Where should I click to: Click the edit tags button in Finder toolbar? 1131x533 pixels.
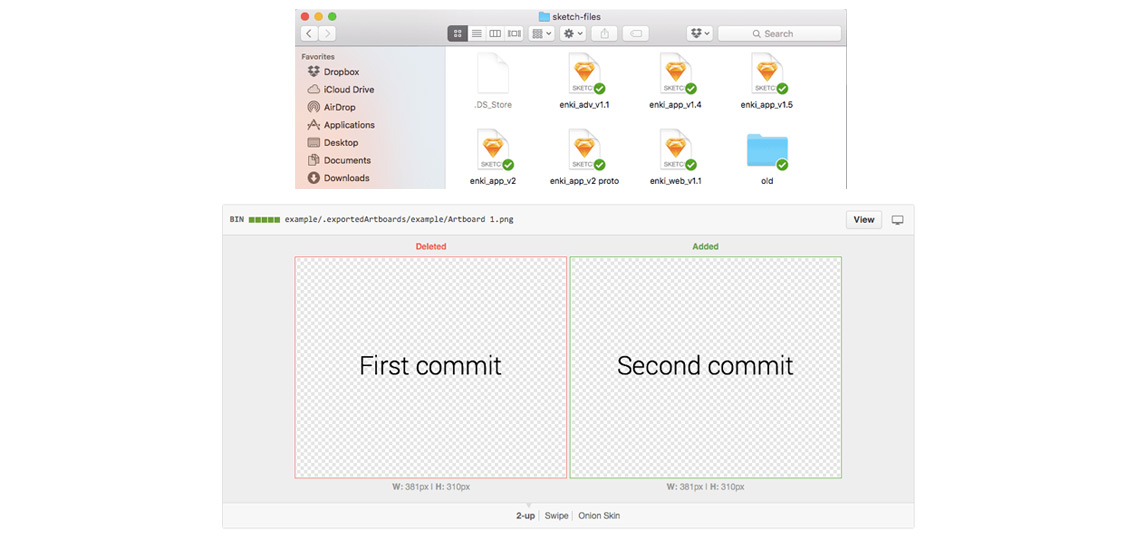point(636,33)
